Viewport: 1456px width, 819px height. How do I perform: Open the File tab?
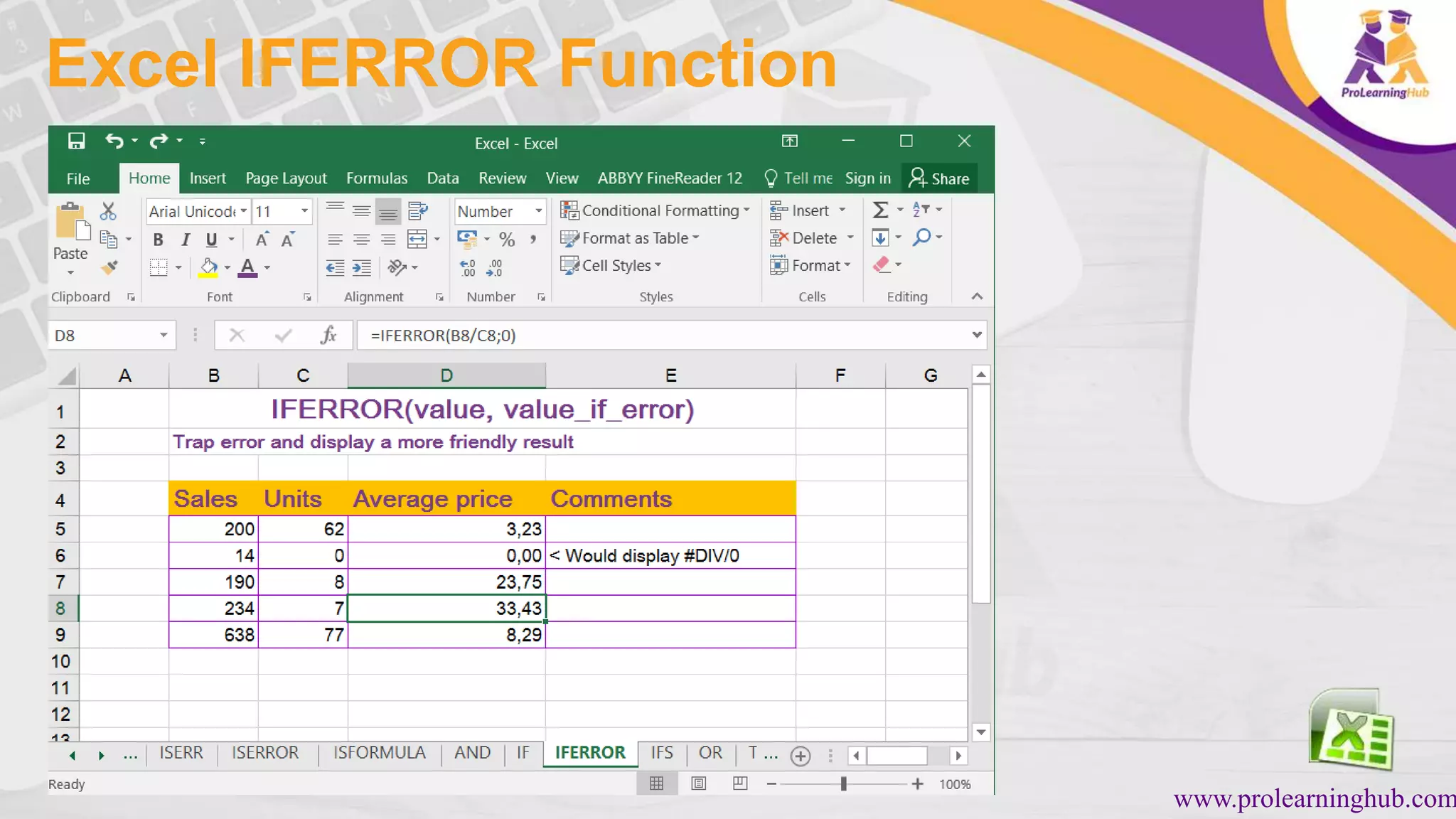[x=77, y=178]
